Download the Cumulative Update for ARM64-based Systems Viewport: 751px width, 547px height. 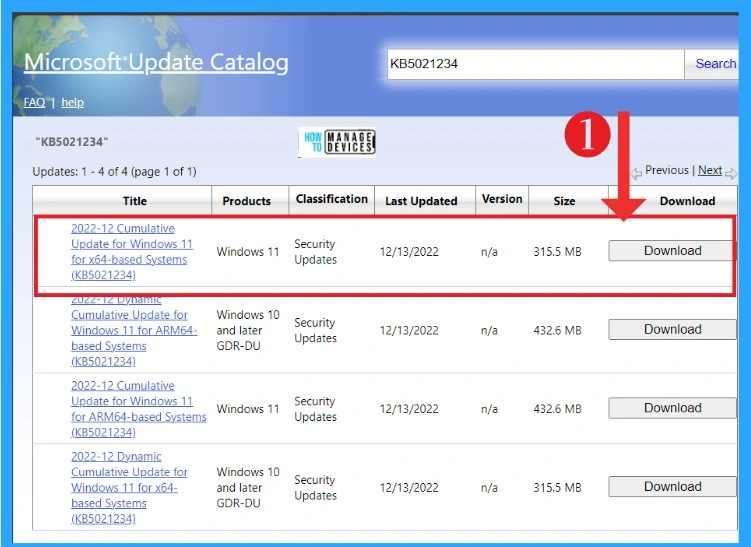point(672,408)
